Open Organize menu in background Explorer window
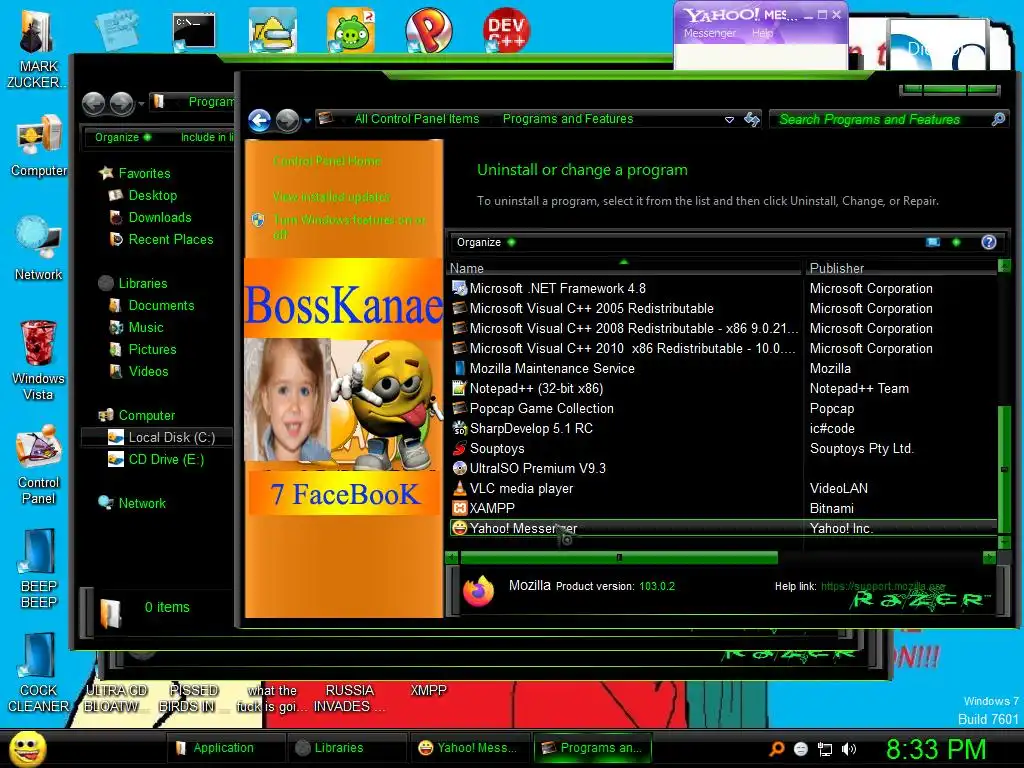This screenshot has height=768, width=1024. pos(123,137)
